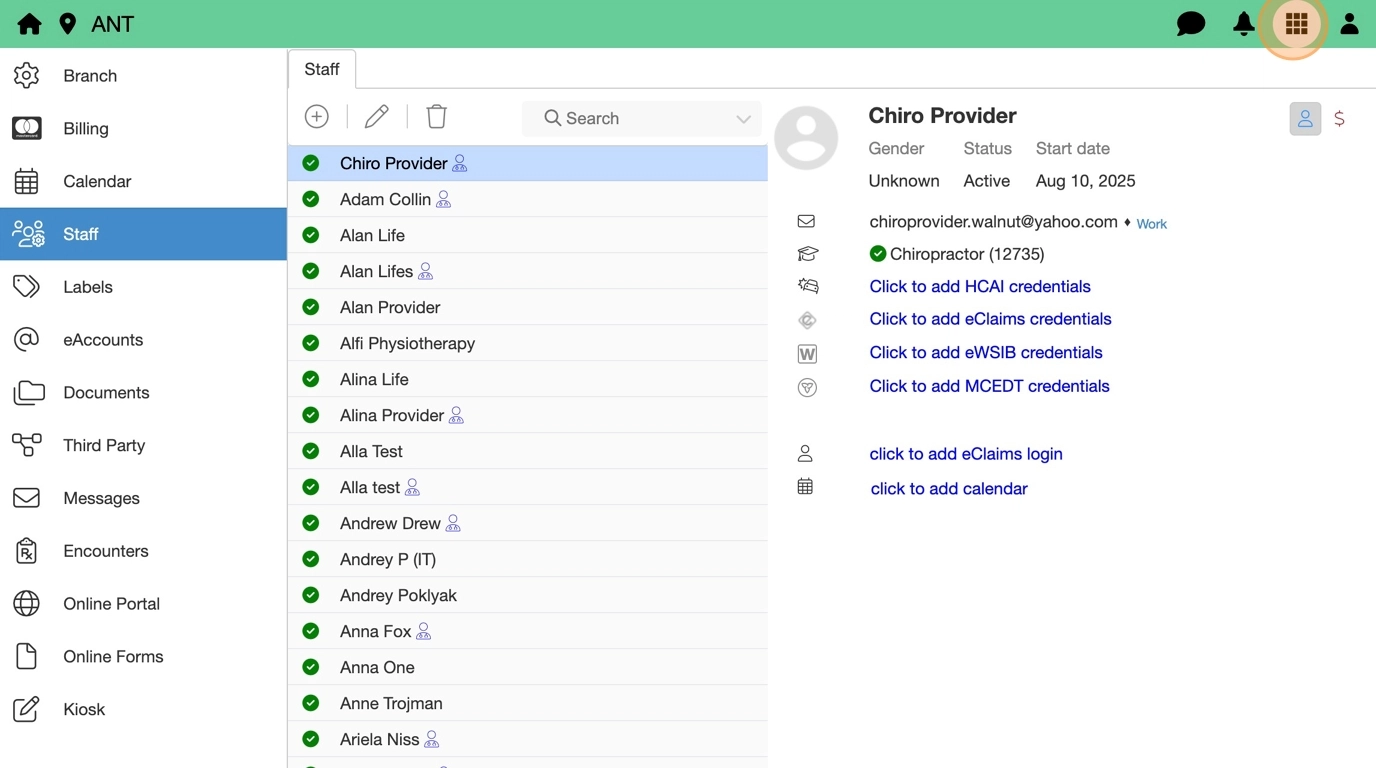
Task: Toggle the active checkmark beside Alan Life
Action: point(311,235)
